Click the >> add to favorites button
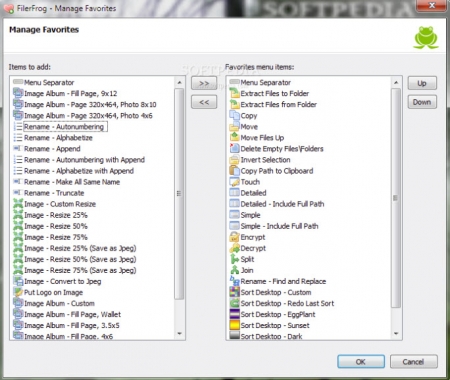Viewport: 450px width, 380px height. click(204, 83)
